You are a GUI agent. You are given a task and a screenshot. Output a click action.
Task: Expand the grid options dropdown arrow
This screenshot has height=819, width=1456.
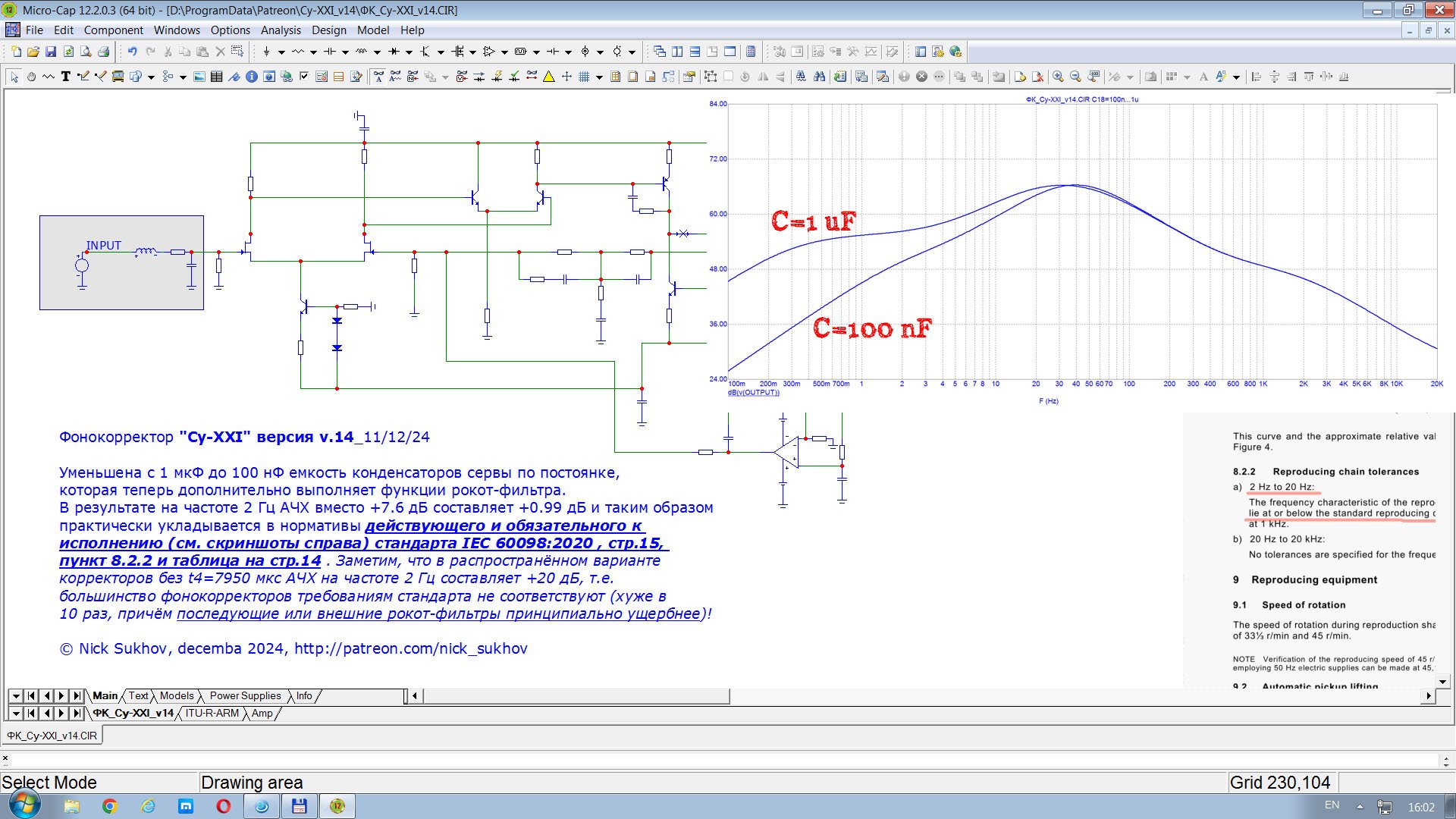[599, 77]
